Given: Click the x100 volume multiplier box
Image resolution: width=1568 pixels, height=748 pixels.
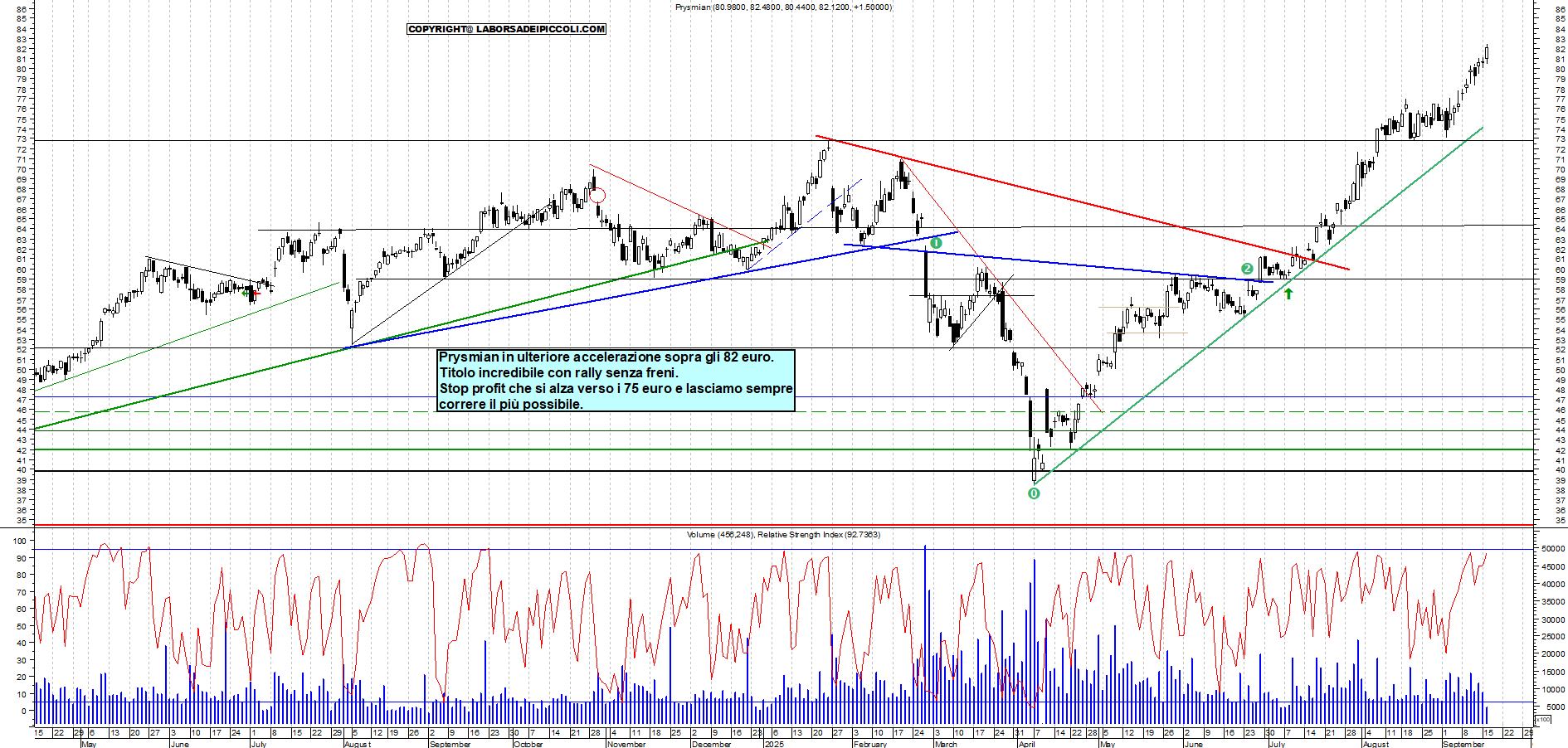Looking at the screenshot, I should pyautogui.click(x=1542, y=720).
